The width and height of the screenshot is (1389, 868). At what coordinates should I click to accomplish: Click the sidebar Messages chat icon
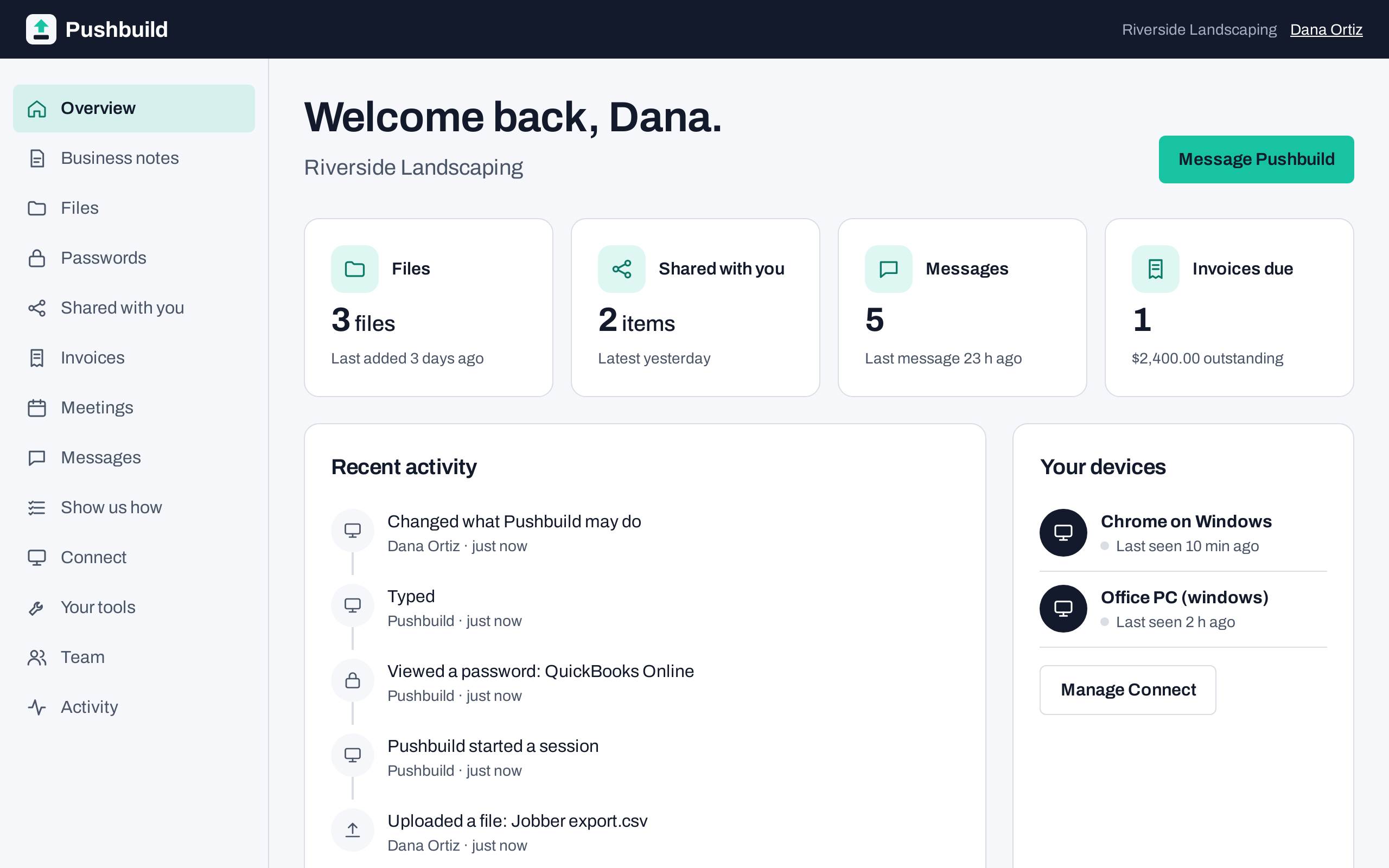point(37,458)
